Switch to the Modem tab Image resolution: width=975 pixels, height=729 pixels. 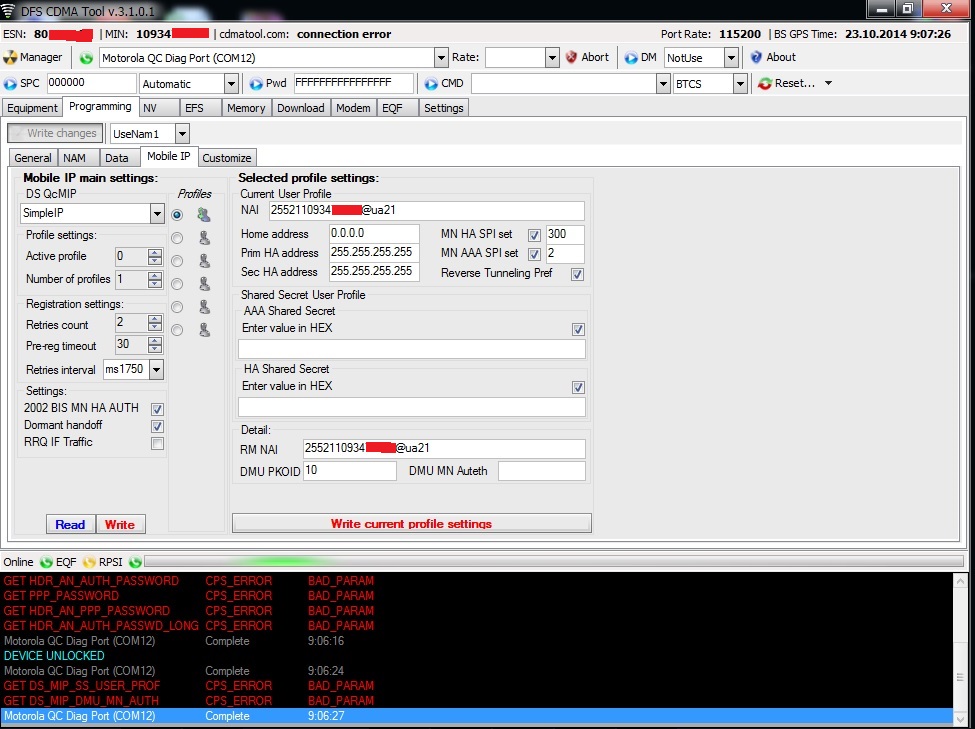353,108
